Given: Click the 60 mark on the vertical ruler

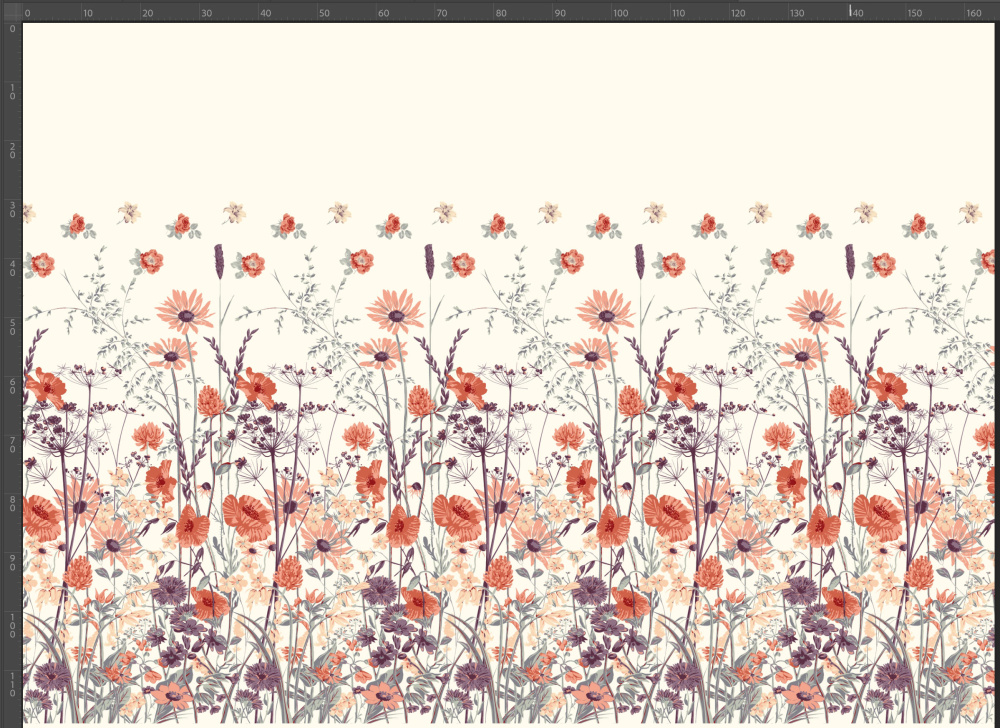Looking at the screenshot, I should 12,386.
